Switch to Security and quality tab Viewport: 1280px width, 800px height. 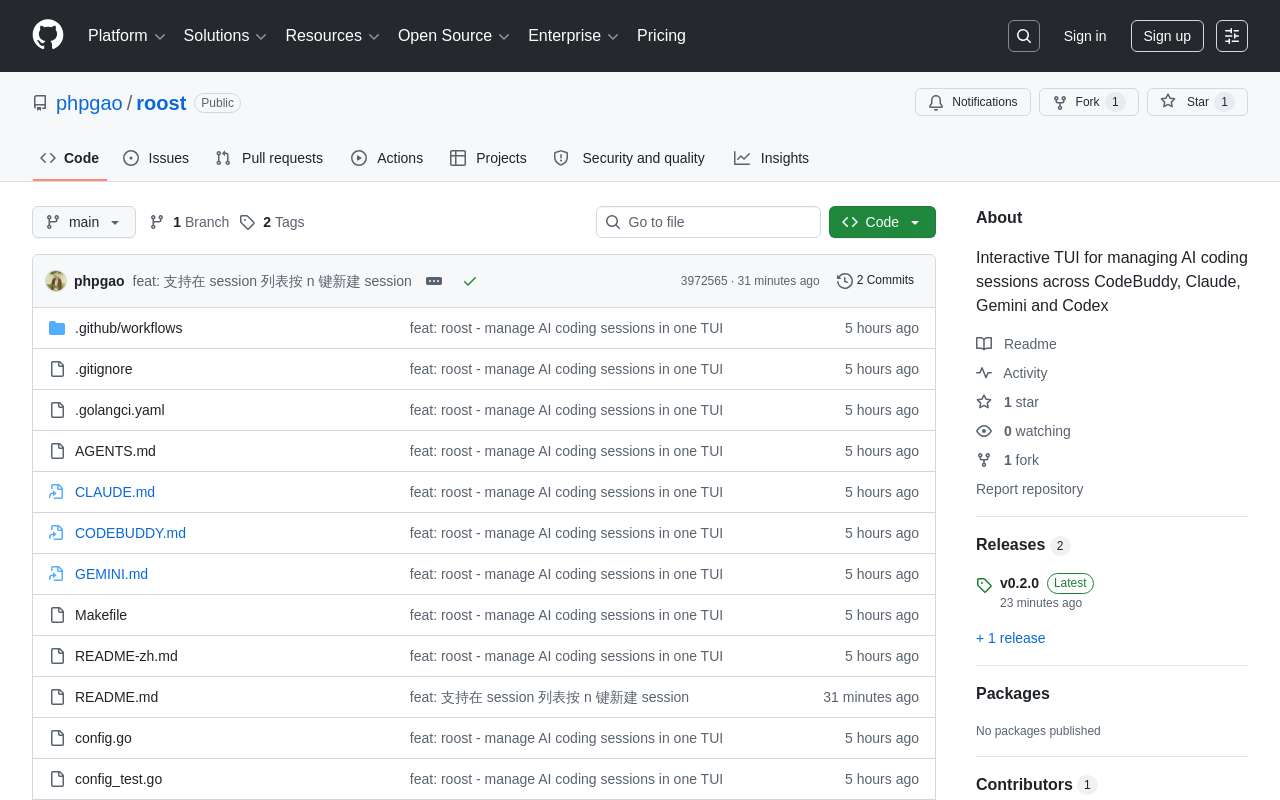coord(629,158)
